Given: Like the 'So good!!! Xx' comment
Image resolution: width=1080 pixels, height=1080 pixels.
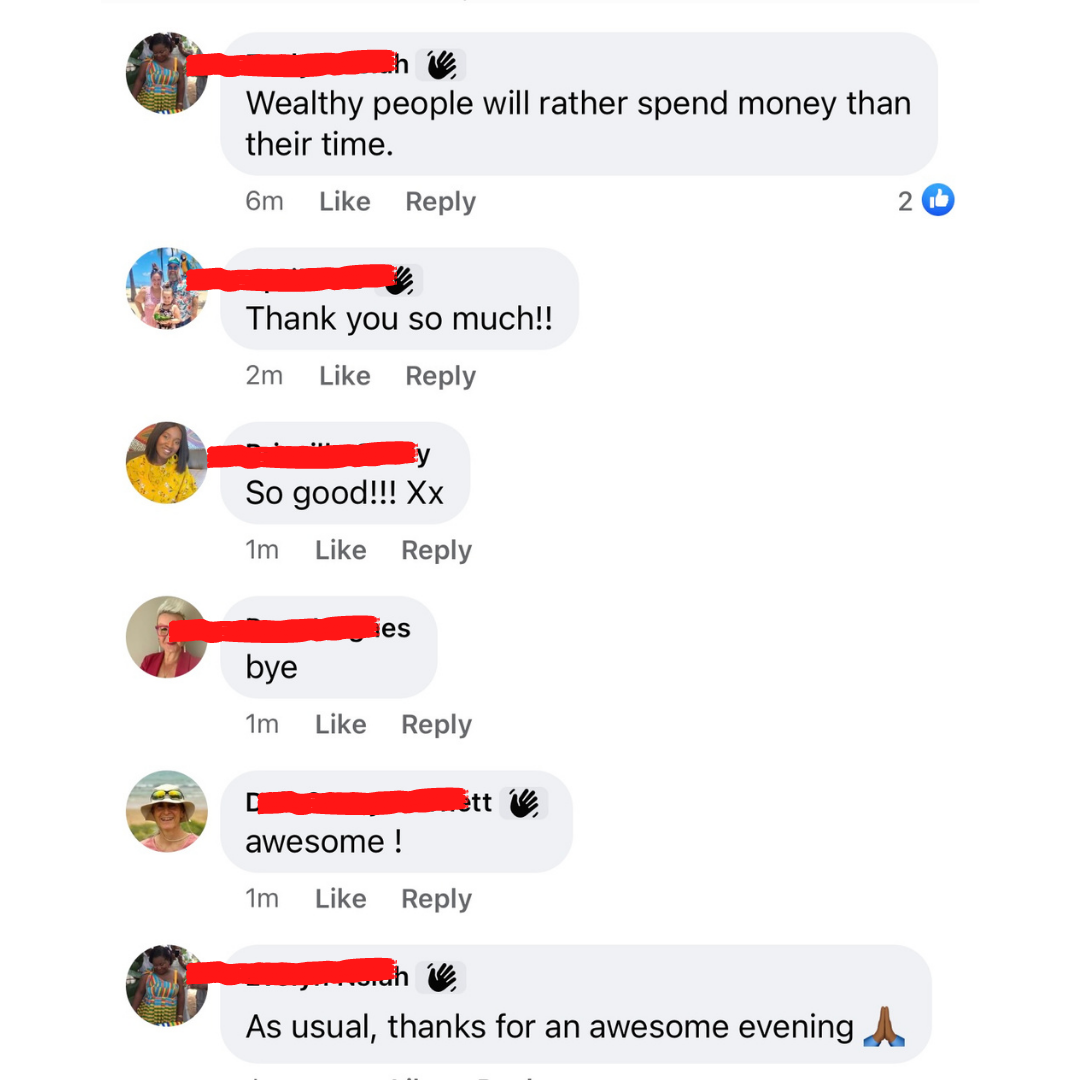Looking at the screenshot, I should (x=340, y=550).
